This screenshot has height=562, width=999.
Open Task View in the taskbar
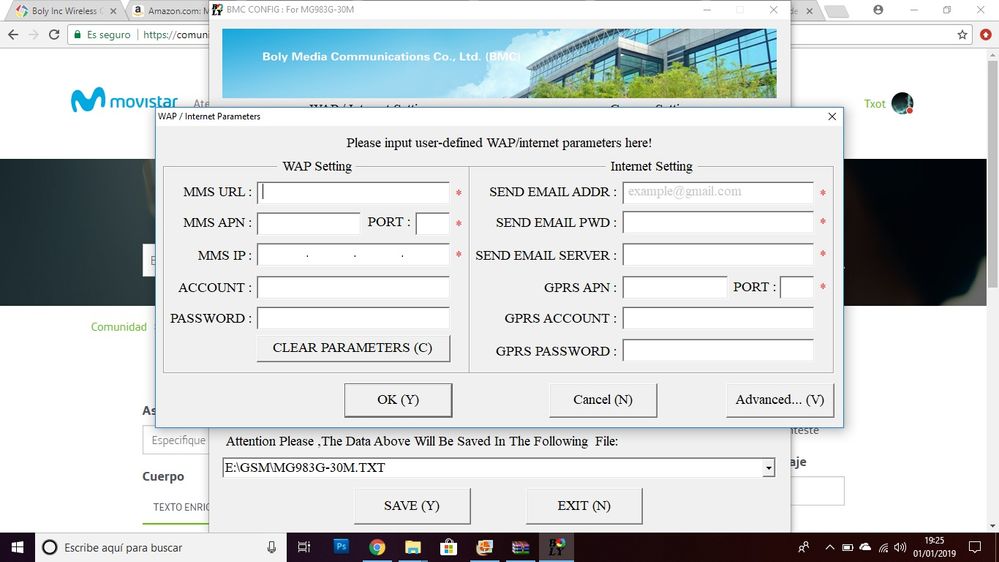[x=304, y=547]
